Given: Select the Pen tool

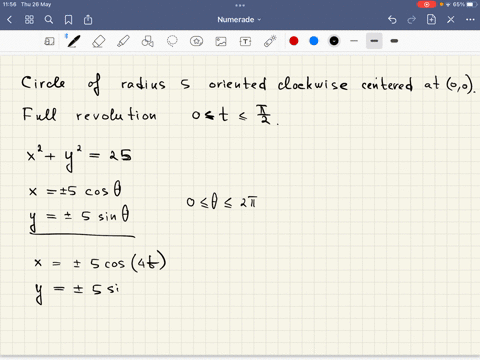Looking at the screenshot, I should click(73, 41).
